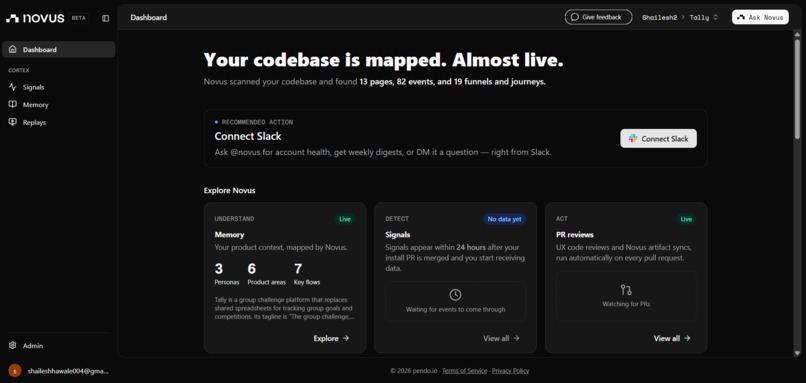Viewport: 806px width, 383px height.
Task: Follow the Explore link in Memory card
Action: (332, 338)
